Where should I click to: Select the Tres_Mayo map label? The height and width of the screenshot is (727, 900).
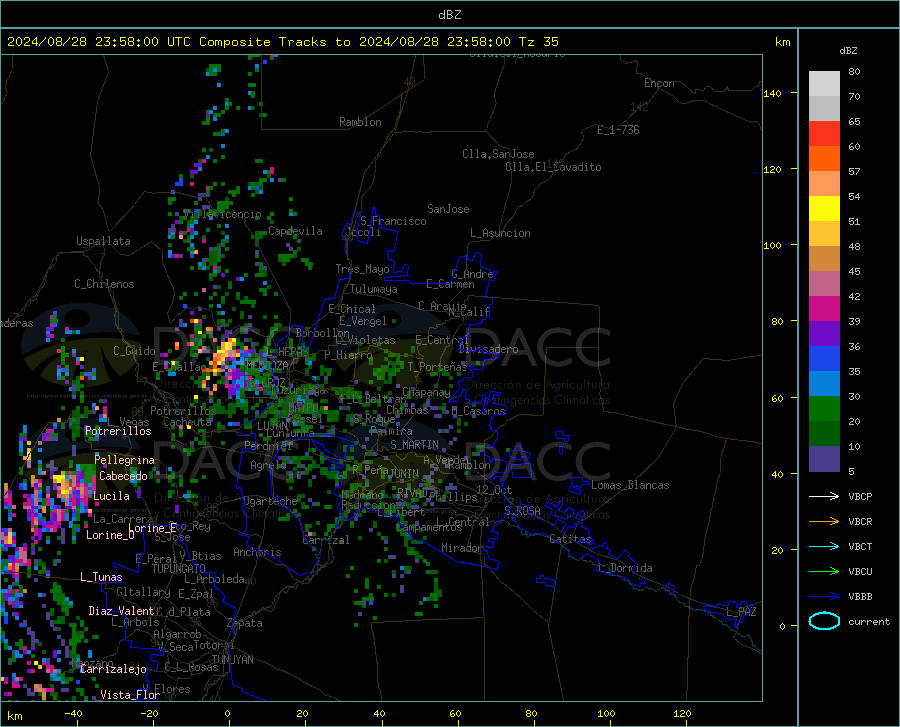(x=362, y=269)
